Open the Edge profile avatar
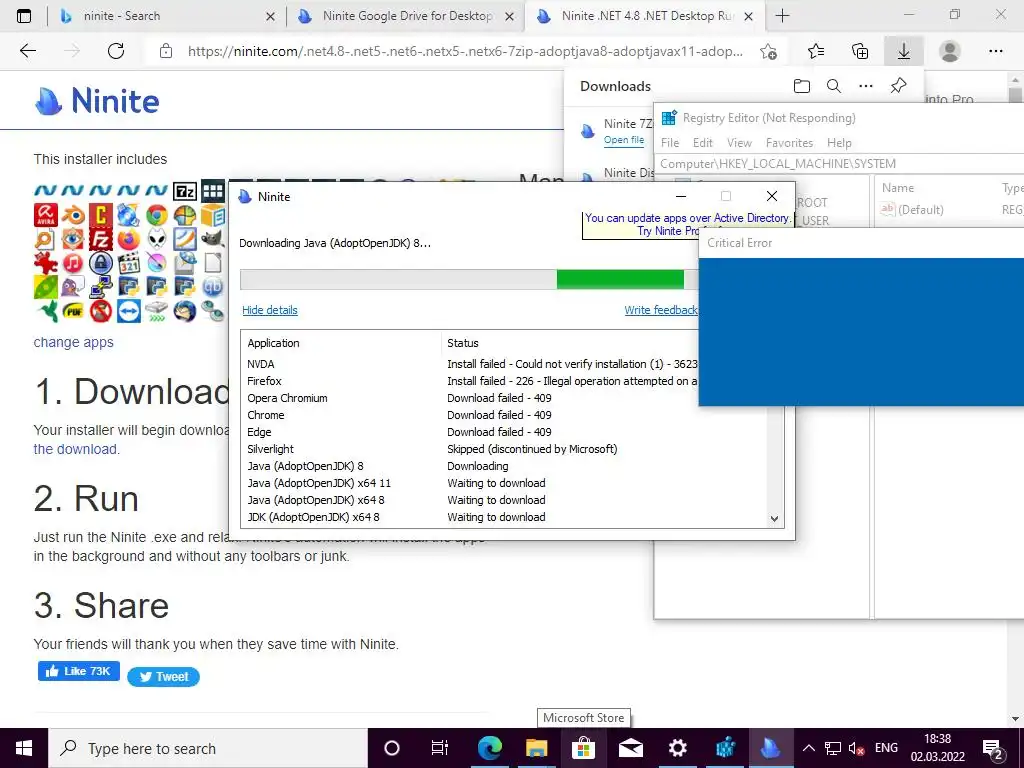 (x=950, y=51)
